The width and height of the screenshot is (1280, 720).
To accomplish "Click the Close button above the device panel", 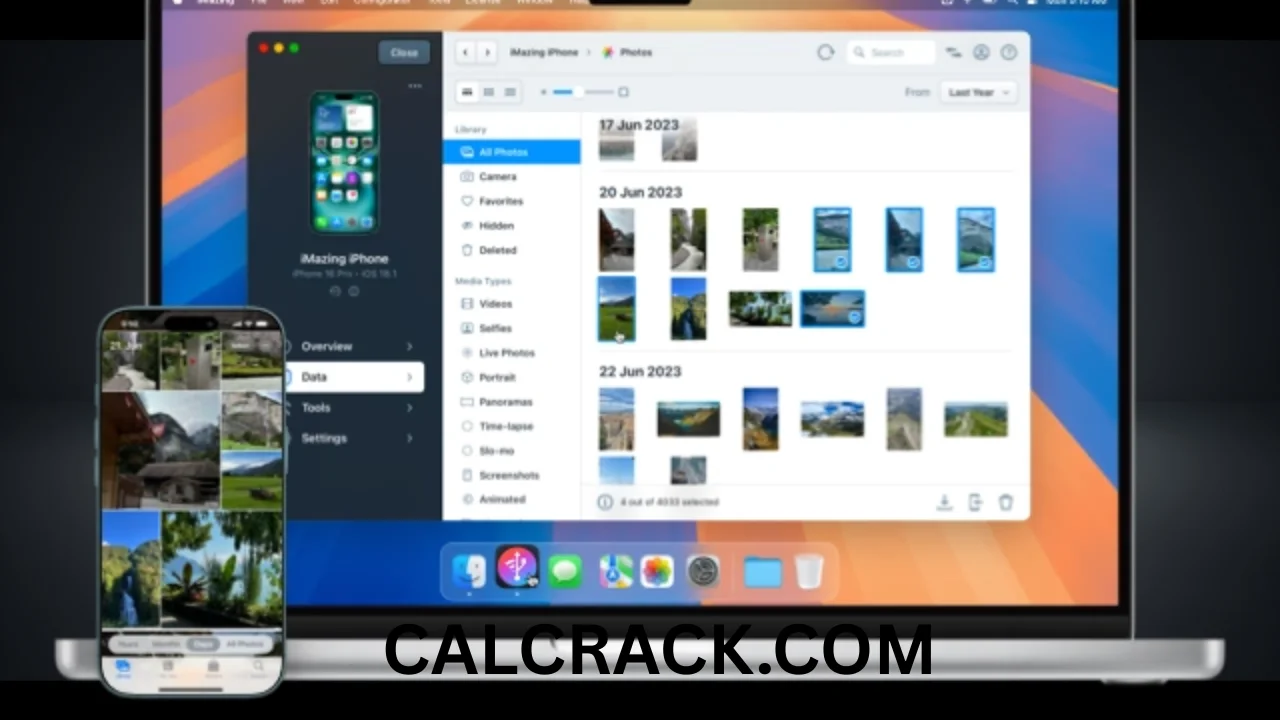I will tap(404, 52).
